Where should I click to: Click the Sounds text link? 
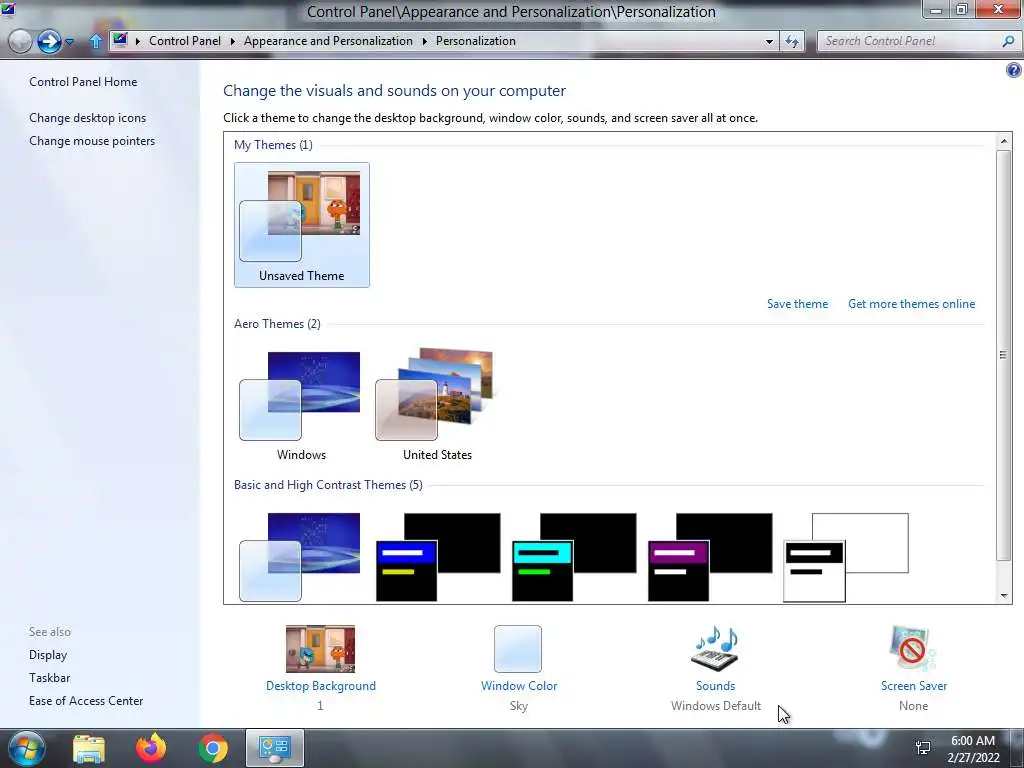715,686
